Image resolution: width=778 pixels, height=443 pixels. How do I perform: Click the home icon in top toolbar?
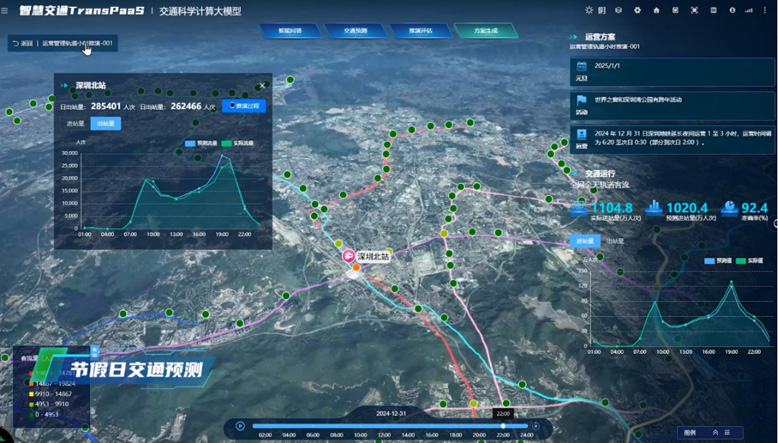click(655, 10)
